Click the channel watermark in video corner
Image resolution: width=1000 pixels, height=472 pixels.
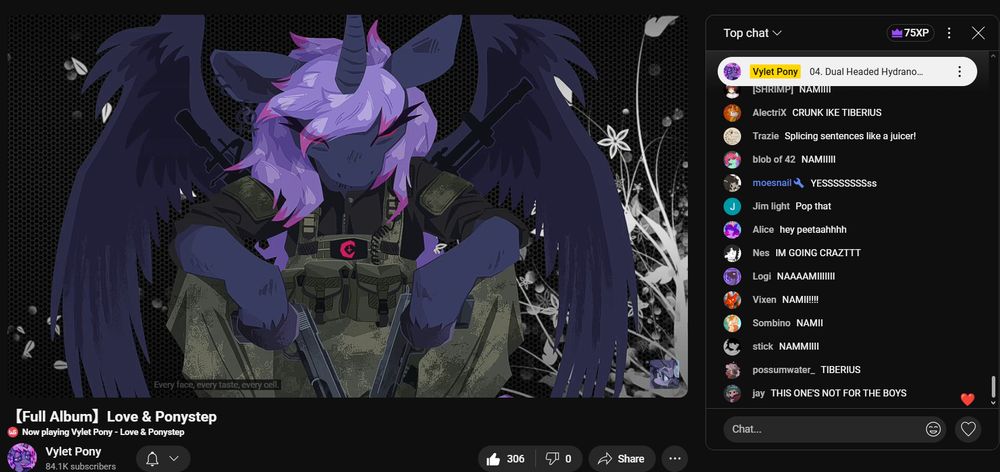[664, 374]
